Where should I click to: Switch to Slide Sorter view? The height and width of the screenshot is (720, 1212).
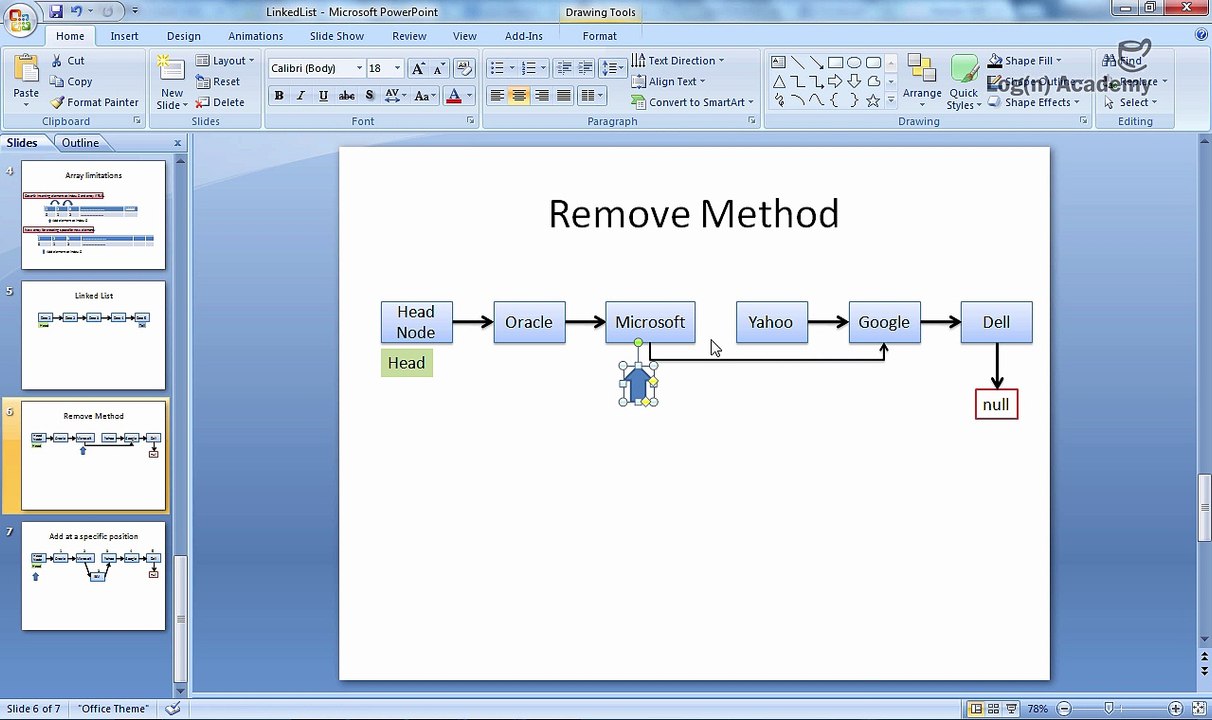pos(994,709)
